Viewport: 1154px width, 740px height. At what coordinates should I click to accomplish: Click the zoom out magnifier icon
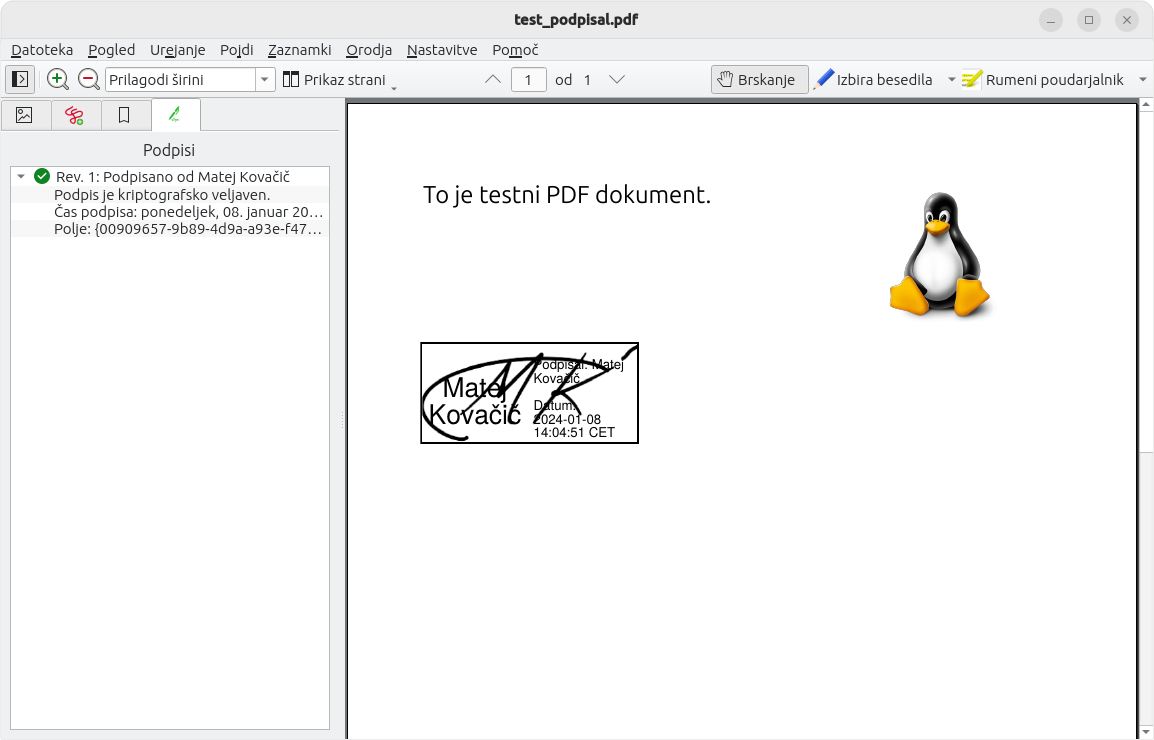tap(88, 80)
